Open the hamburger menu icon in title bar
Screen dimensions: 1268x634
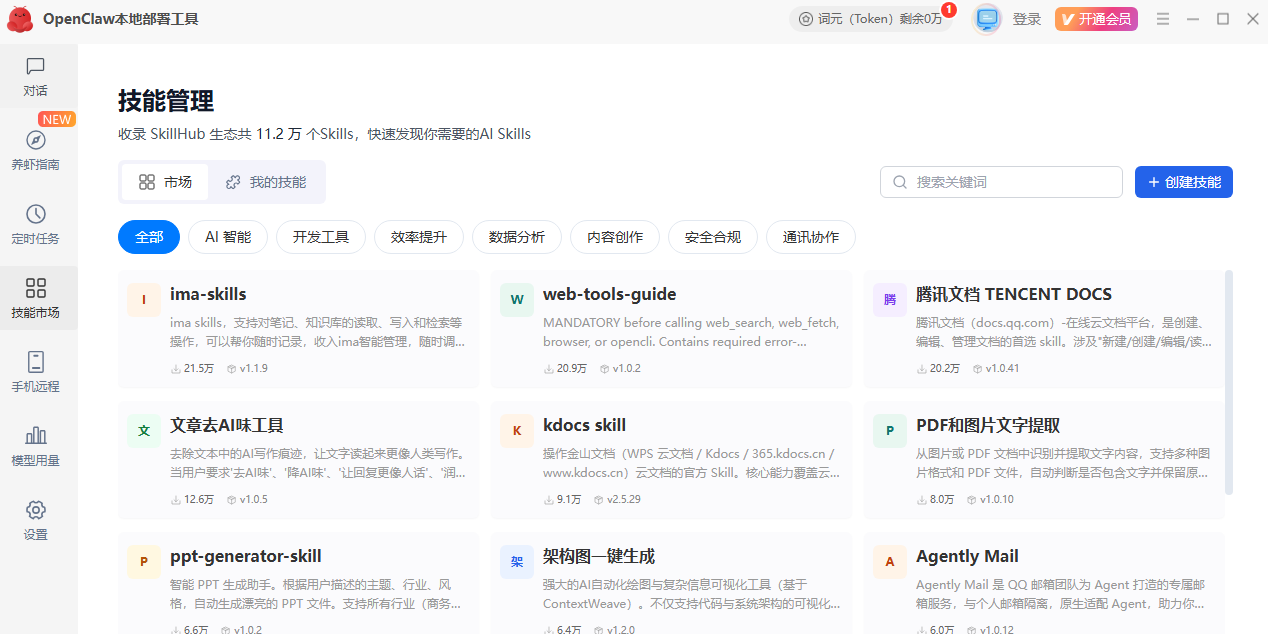tap(1163, 19)
